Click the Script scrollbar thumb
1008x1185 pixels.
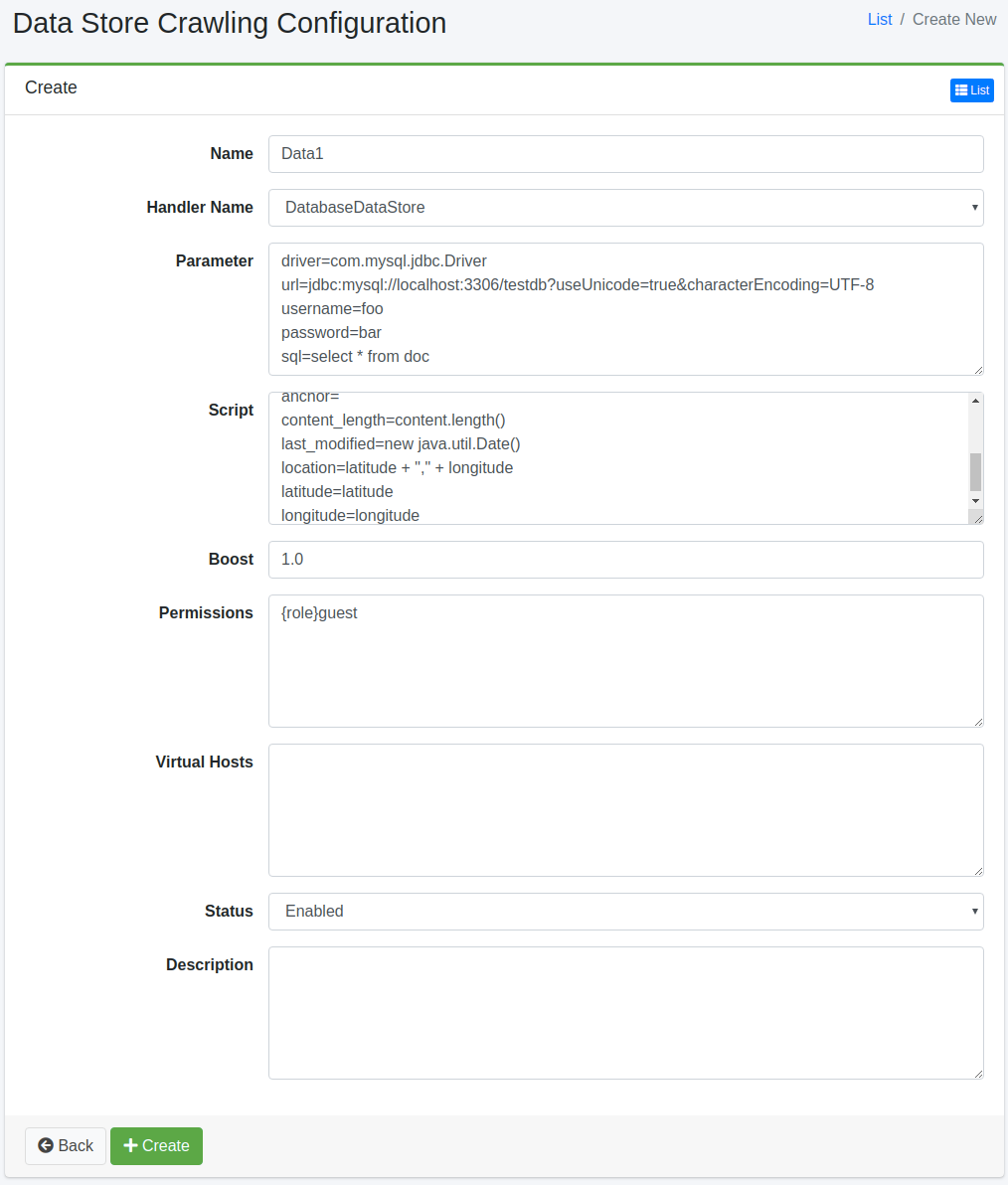point(975,471)
